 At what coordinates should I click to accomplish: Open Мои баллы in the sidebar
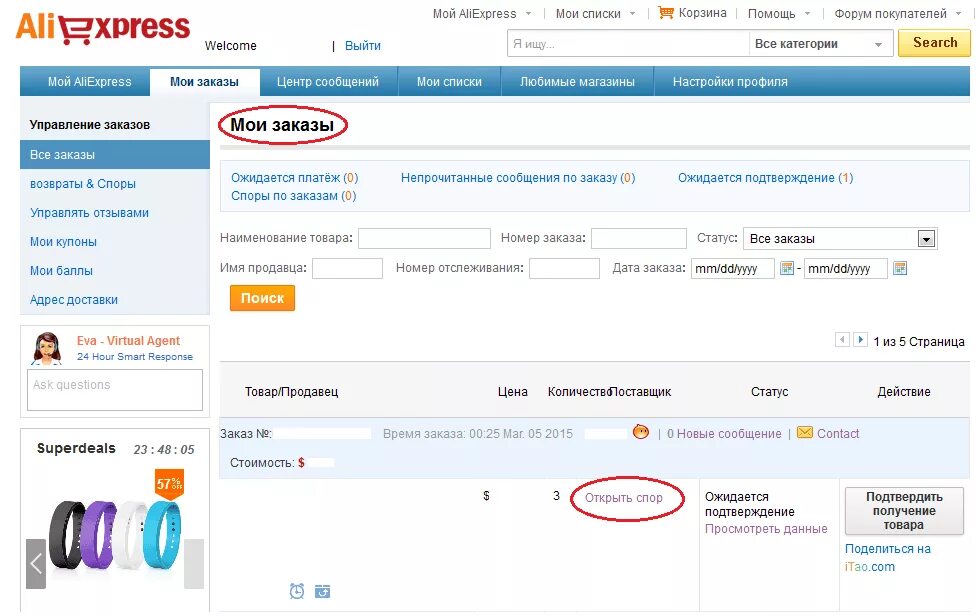point(61,271)
